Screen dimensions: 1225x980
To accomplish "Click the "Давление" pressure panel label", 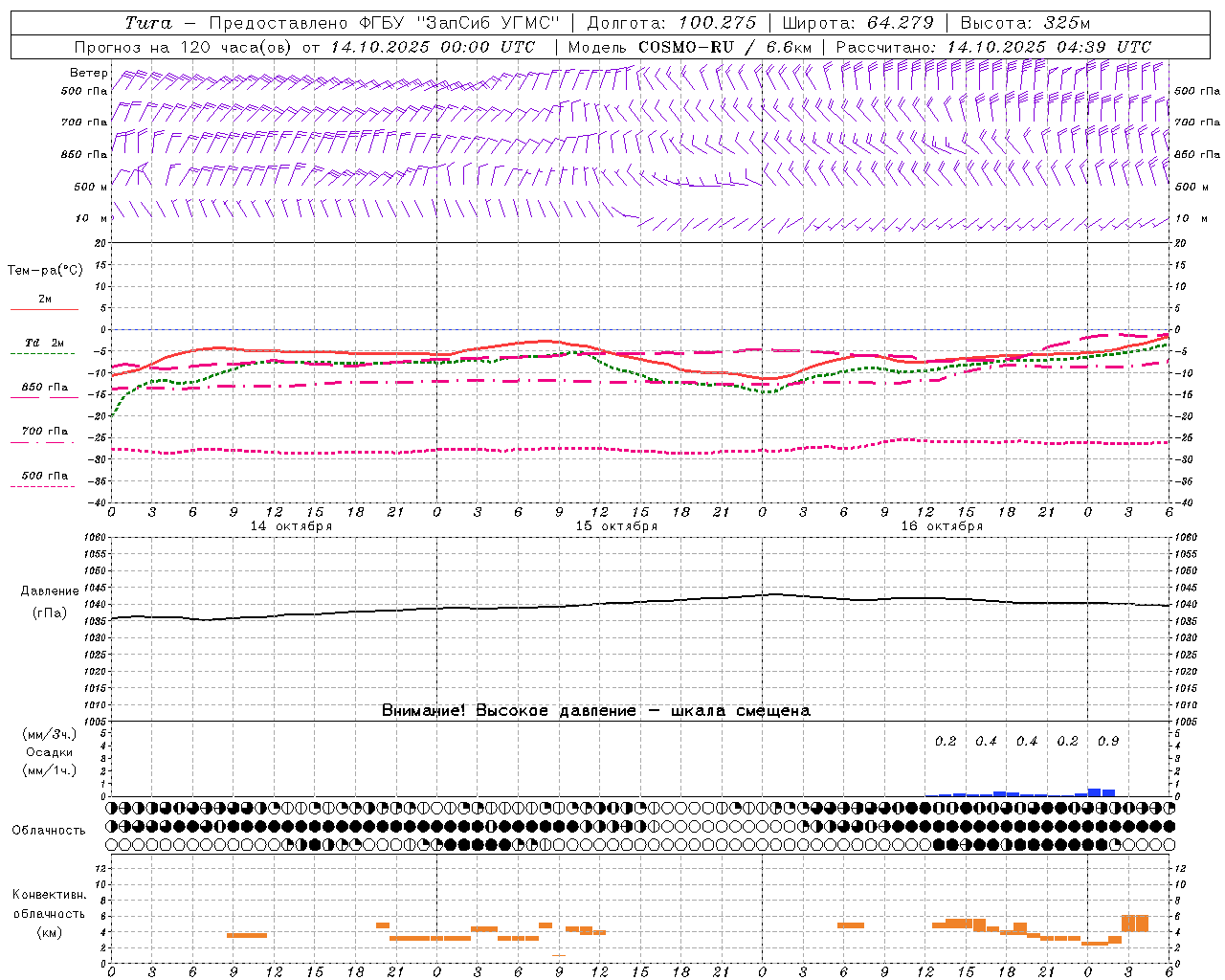I will pyautogui.click(x=50, y=591).
